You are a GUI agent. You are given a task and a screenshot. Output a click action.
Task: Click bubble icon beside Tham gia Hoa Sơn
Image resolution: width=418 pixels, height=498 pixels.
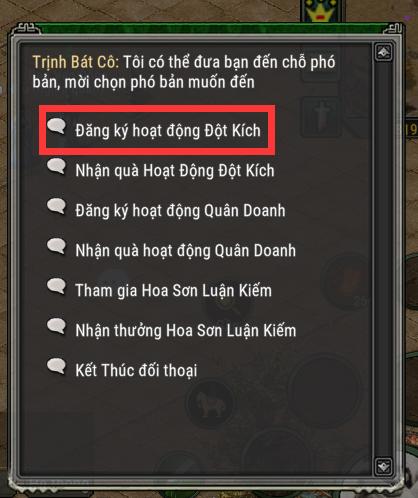click(x=57, y=286)
